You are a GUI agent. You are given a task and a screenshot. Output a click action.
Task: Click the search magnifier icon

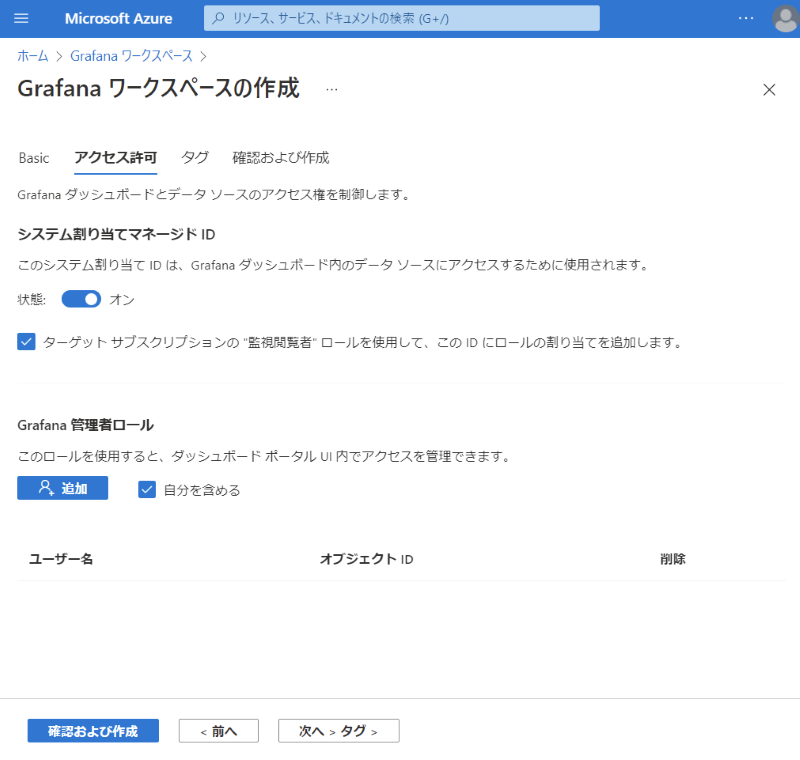point(218,18)
